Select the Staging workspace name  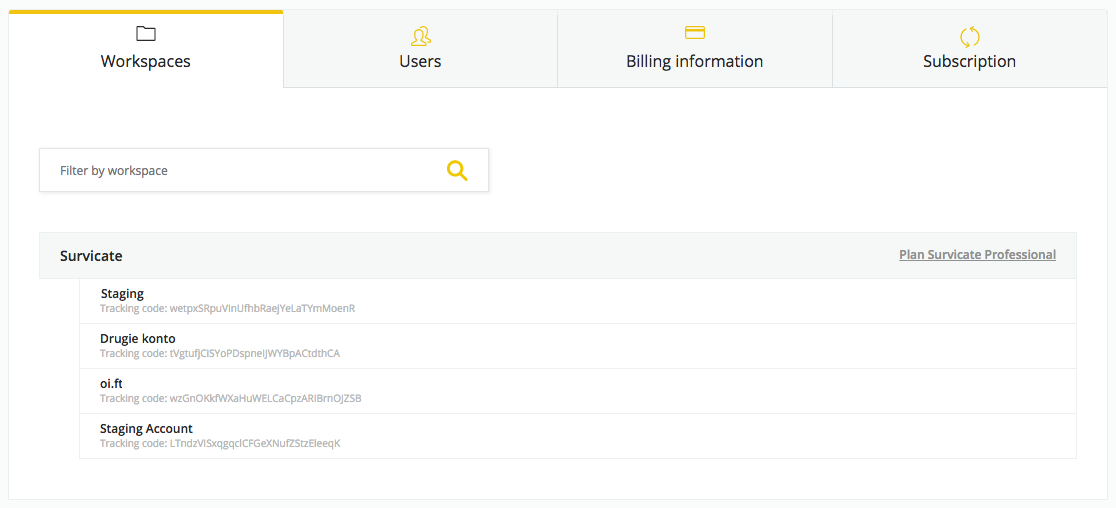122,293
